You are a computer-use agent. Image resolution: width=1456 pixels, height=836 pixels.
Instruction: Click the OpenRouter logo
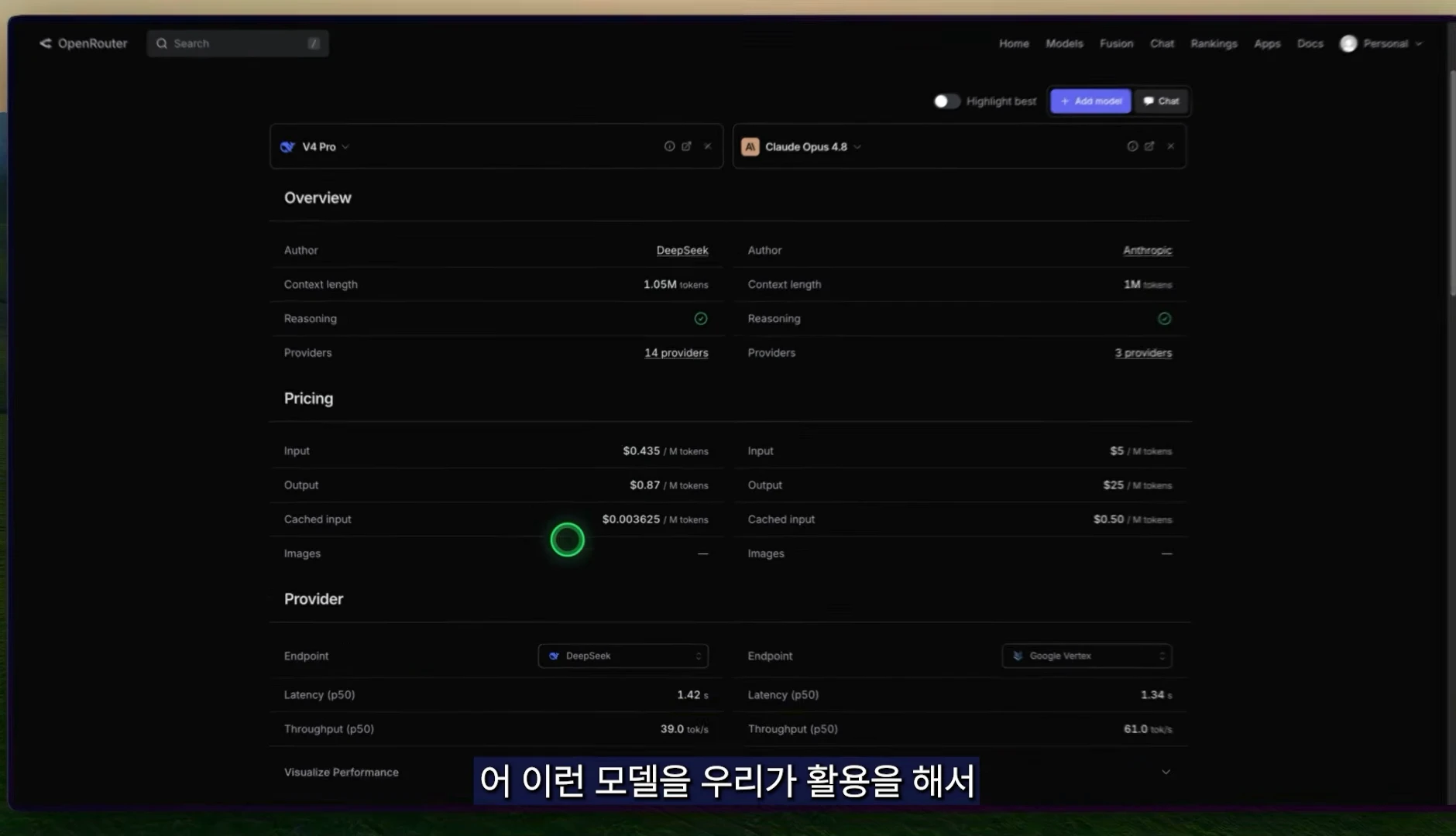point(83,43)
